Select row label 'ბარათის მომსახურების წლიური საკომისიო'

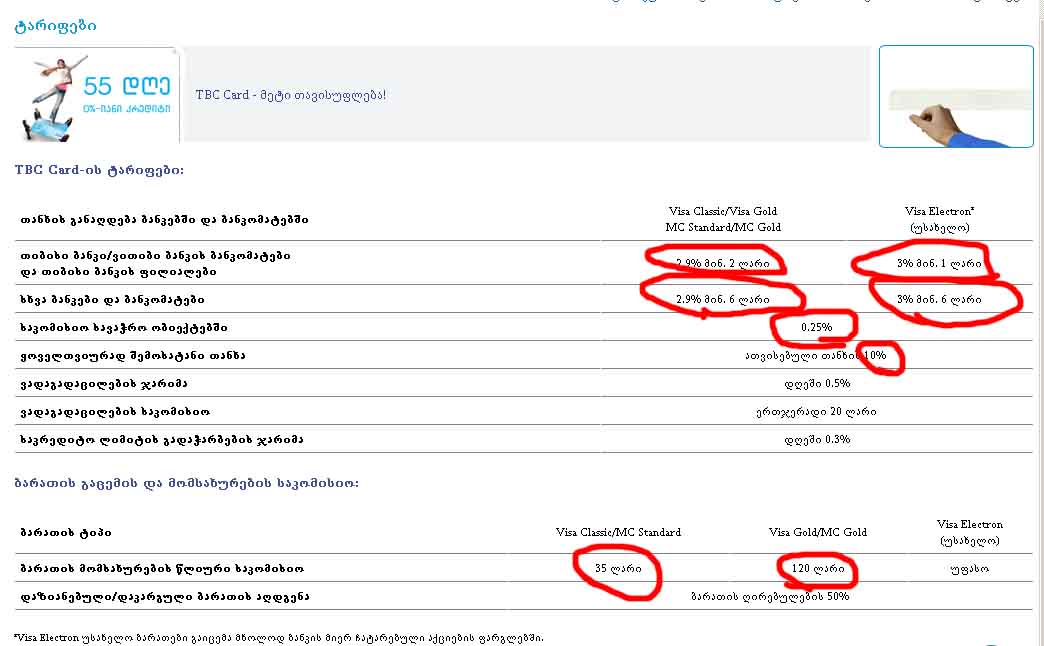[162, 568]
